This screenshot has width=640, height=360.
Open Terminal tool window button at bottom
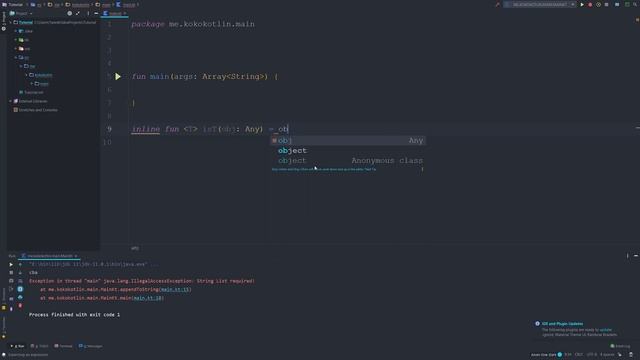click(x=63, y=346)
